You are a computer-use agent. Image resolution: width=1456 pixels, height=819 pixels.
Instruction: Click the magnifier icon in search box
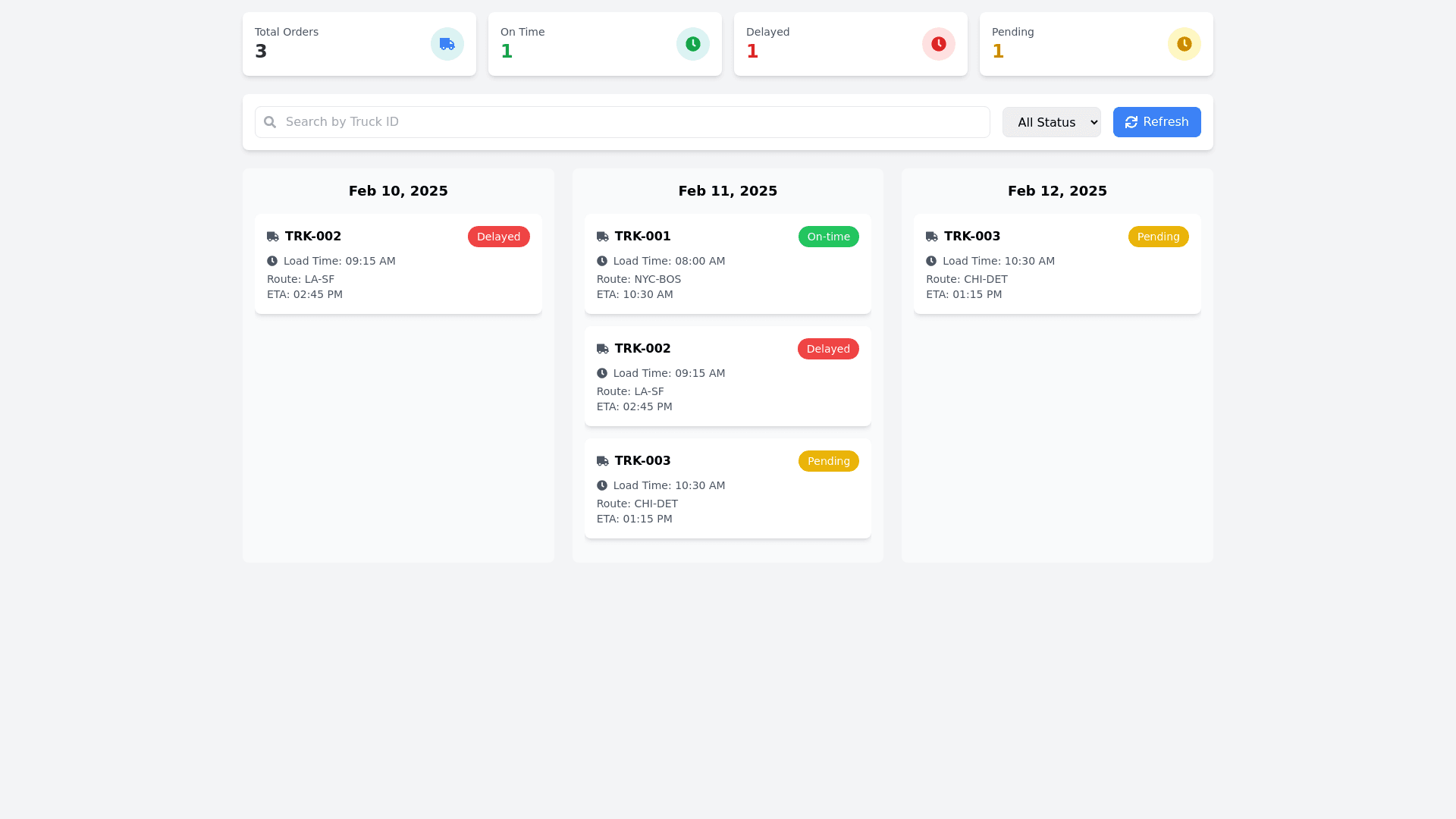tap(270, 122)
